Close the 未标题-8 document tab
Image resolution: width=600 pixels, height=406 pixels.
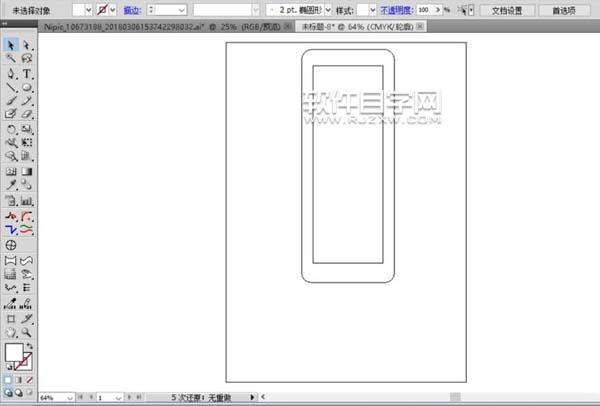point(420,26)
